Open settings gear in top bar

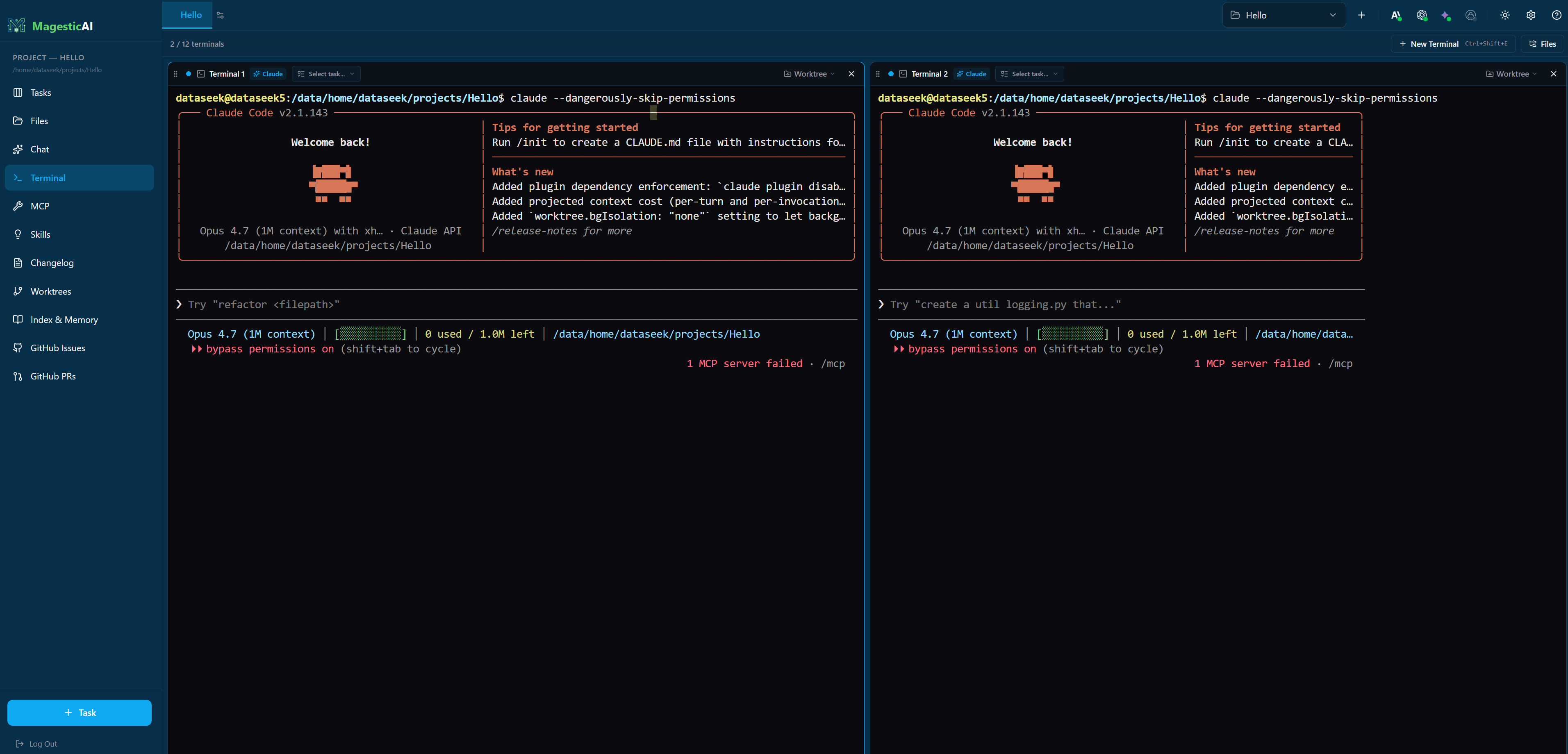click(x=1530, y=15)
